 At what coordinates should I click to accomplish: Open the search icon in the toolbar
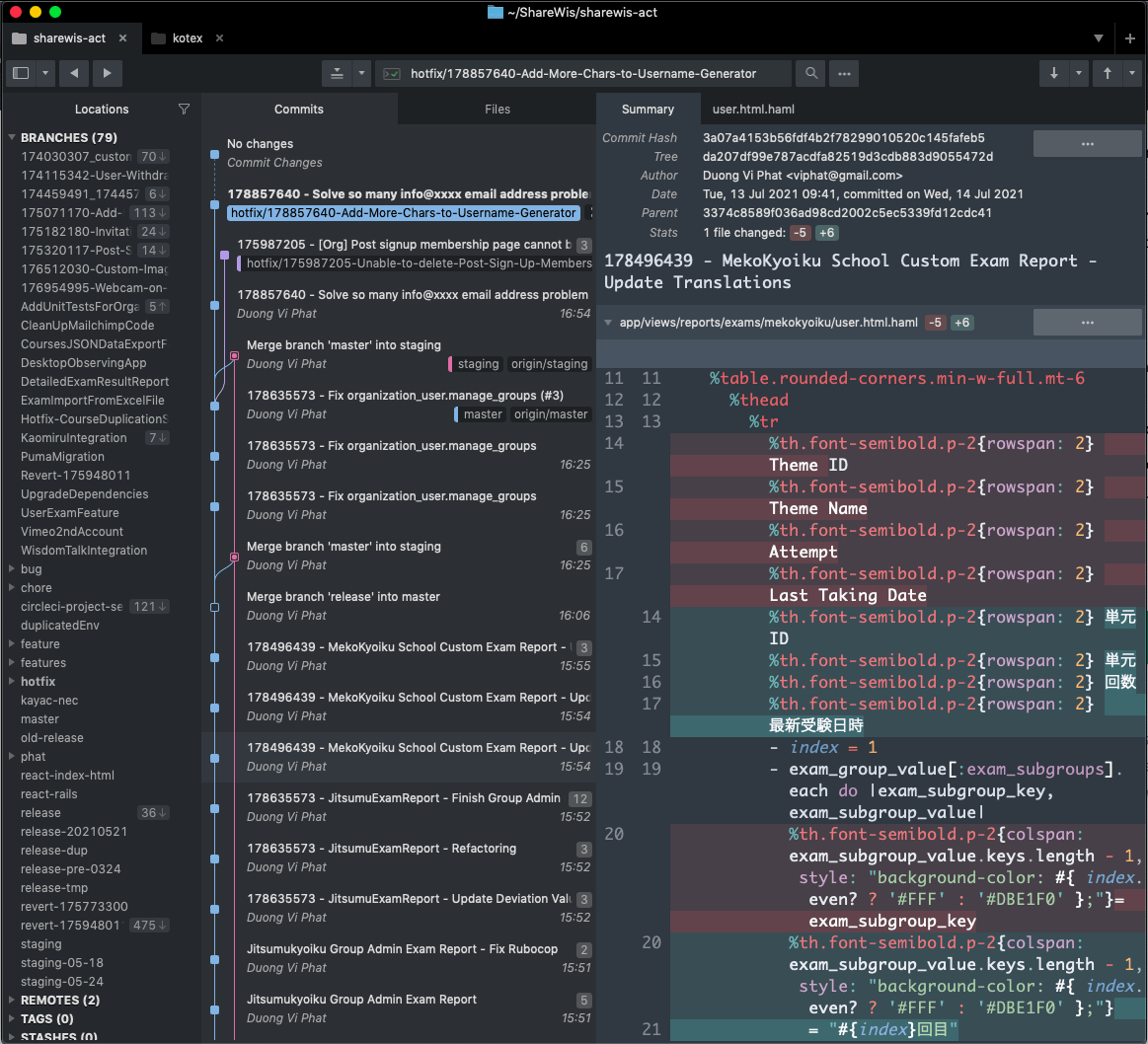pos(811,73)
